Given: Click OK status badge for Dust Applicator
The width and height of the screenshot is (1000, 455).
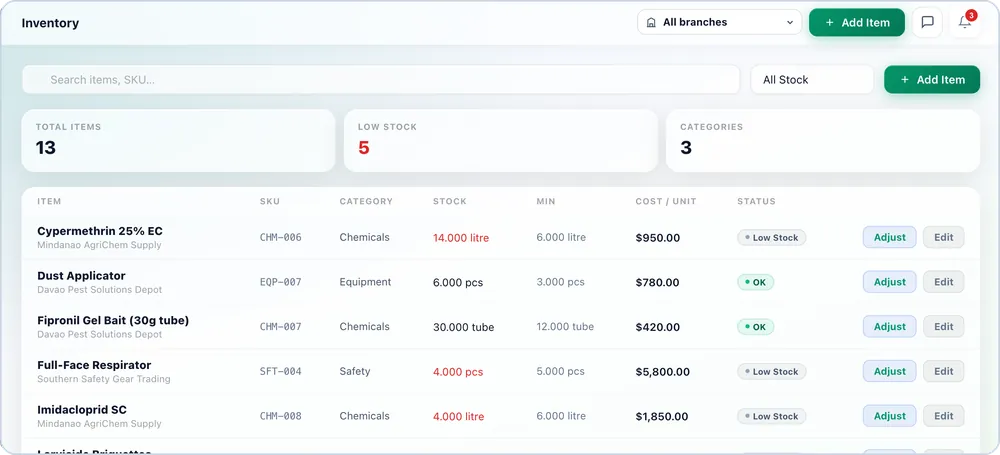Looking at the screenshot, I should click(x=756, y=282).
